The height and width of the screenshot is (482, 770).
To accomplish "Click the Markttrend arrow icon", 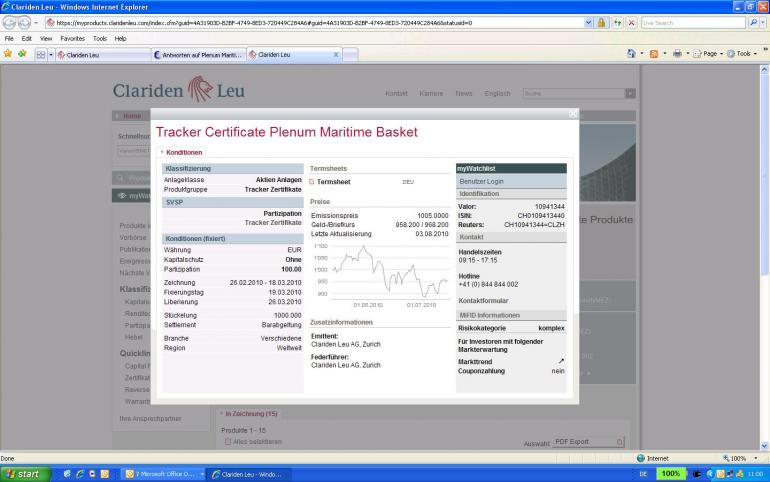I will tap(561, 361).
